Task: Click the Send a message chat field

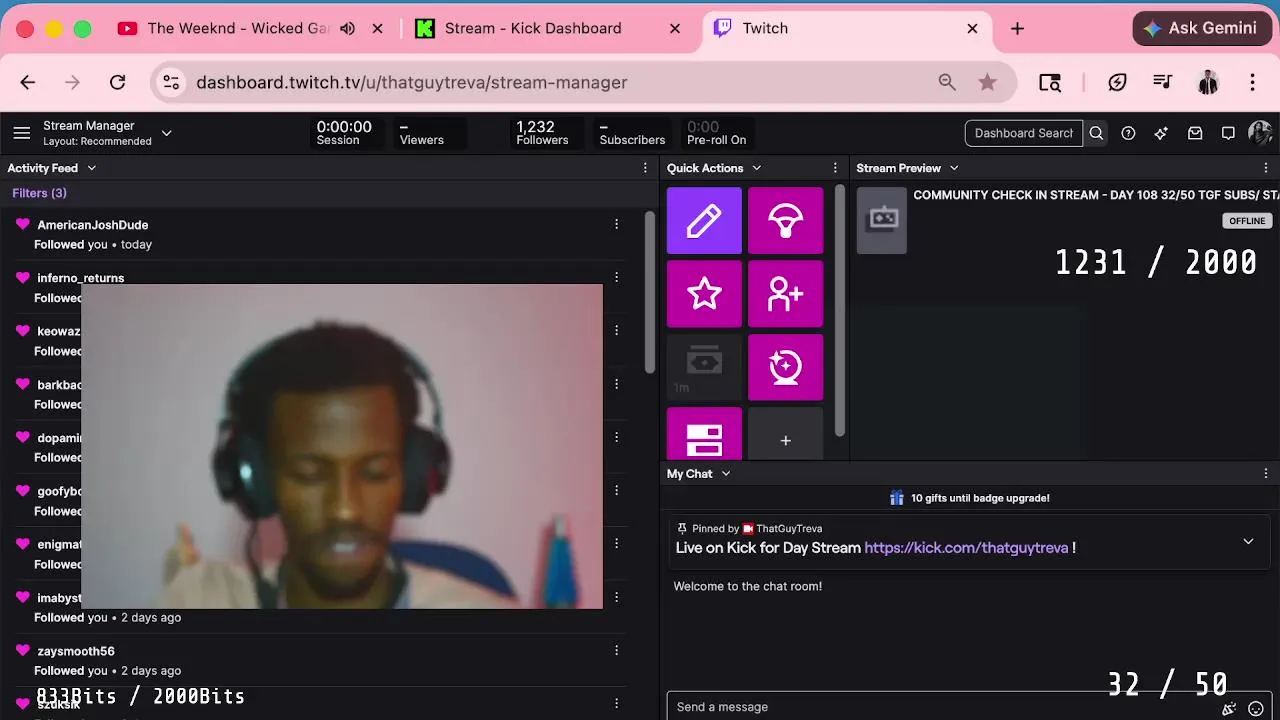Action: 940,707
